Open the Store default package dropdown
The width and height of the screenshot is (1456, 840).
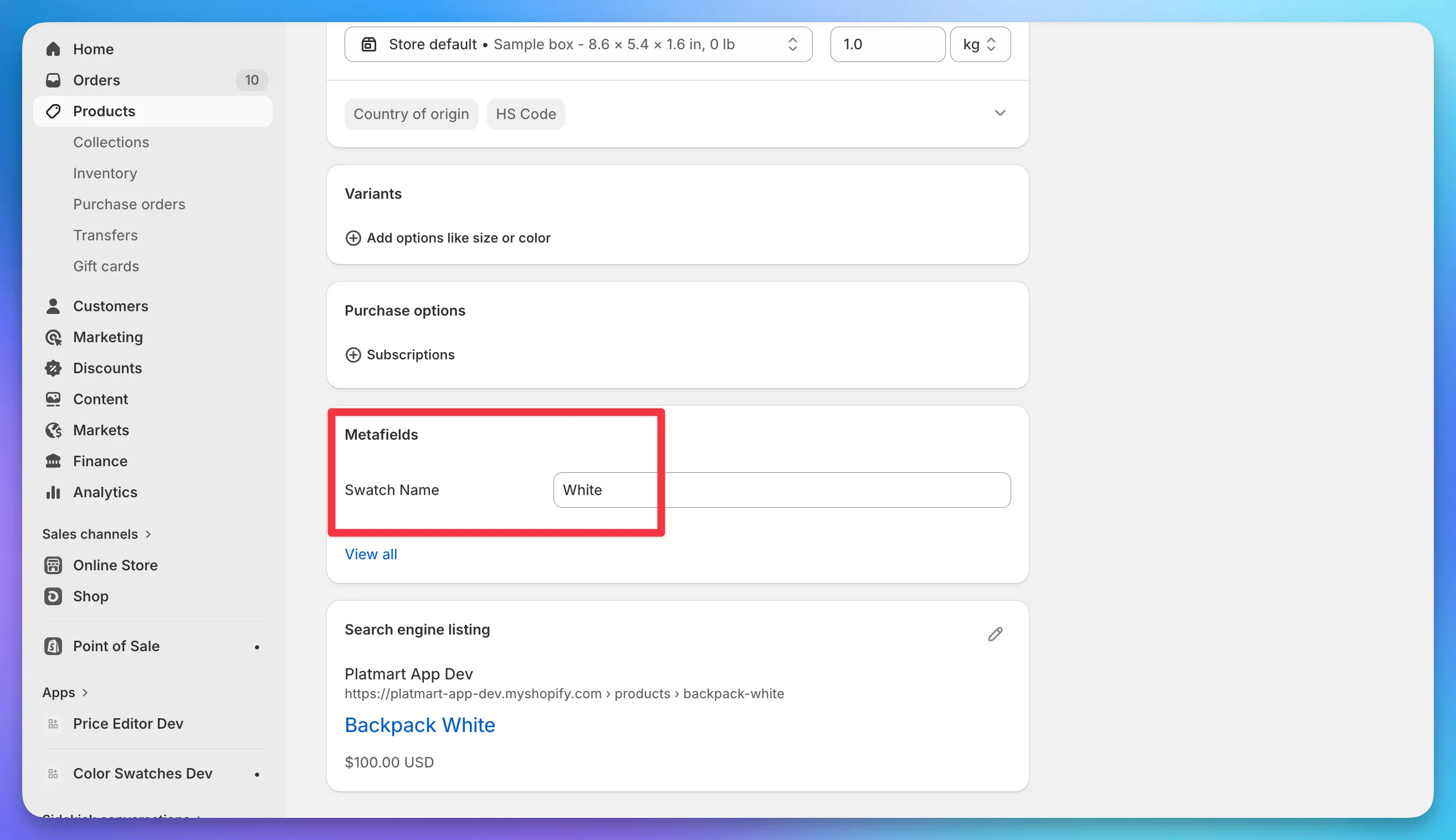click(578, 44)
